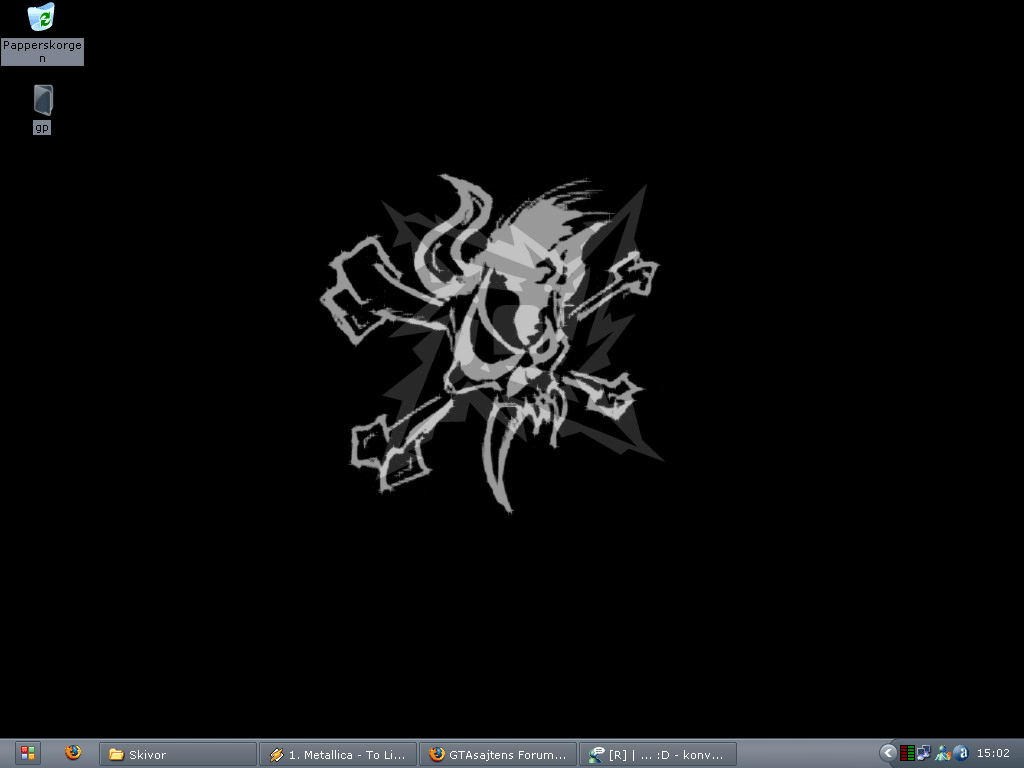Screen dimensions: 1024x768
Task: Click the network connection tray icon
Action: coord(923,753)
